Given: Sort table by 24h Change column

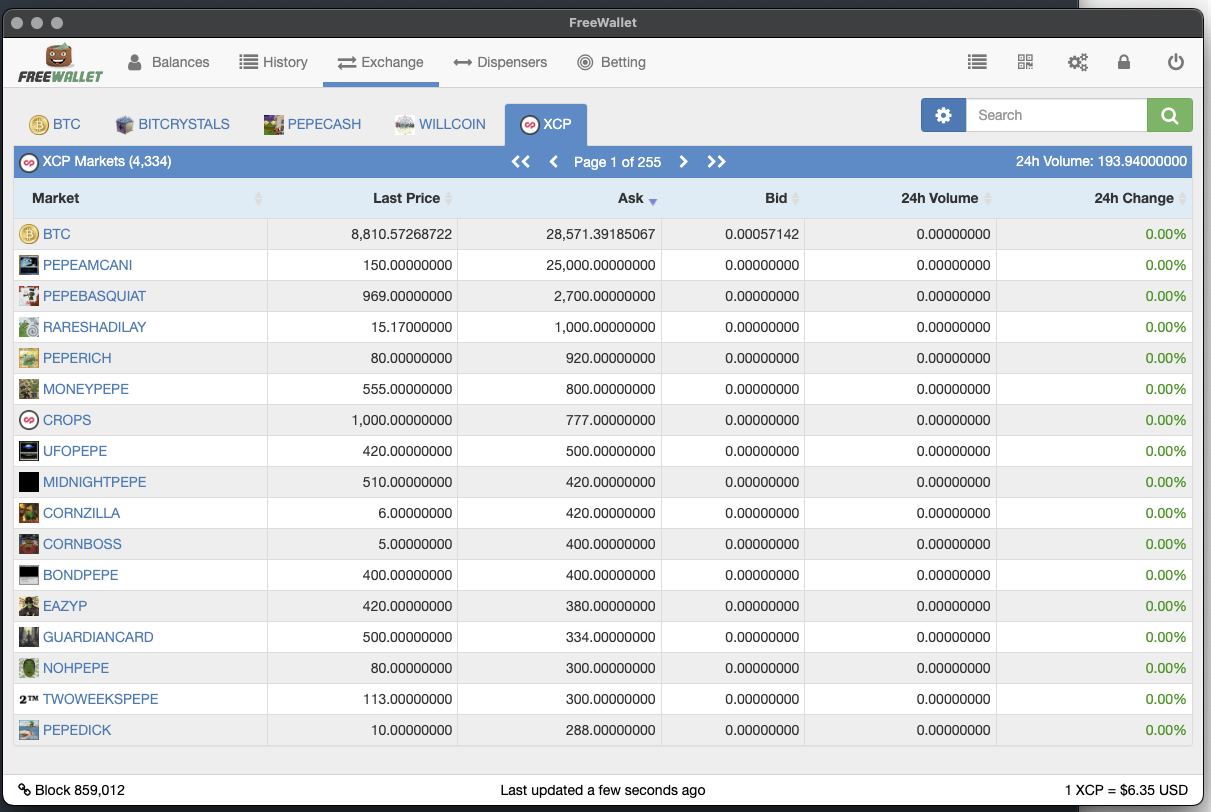Looking at the screenshot, I should 1094,198.
